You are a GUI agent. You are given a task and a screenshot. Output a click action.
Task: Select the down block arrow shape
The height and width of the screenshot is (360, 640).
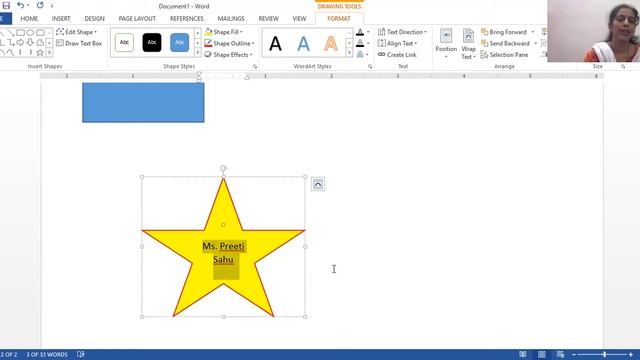30,42
